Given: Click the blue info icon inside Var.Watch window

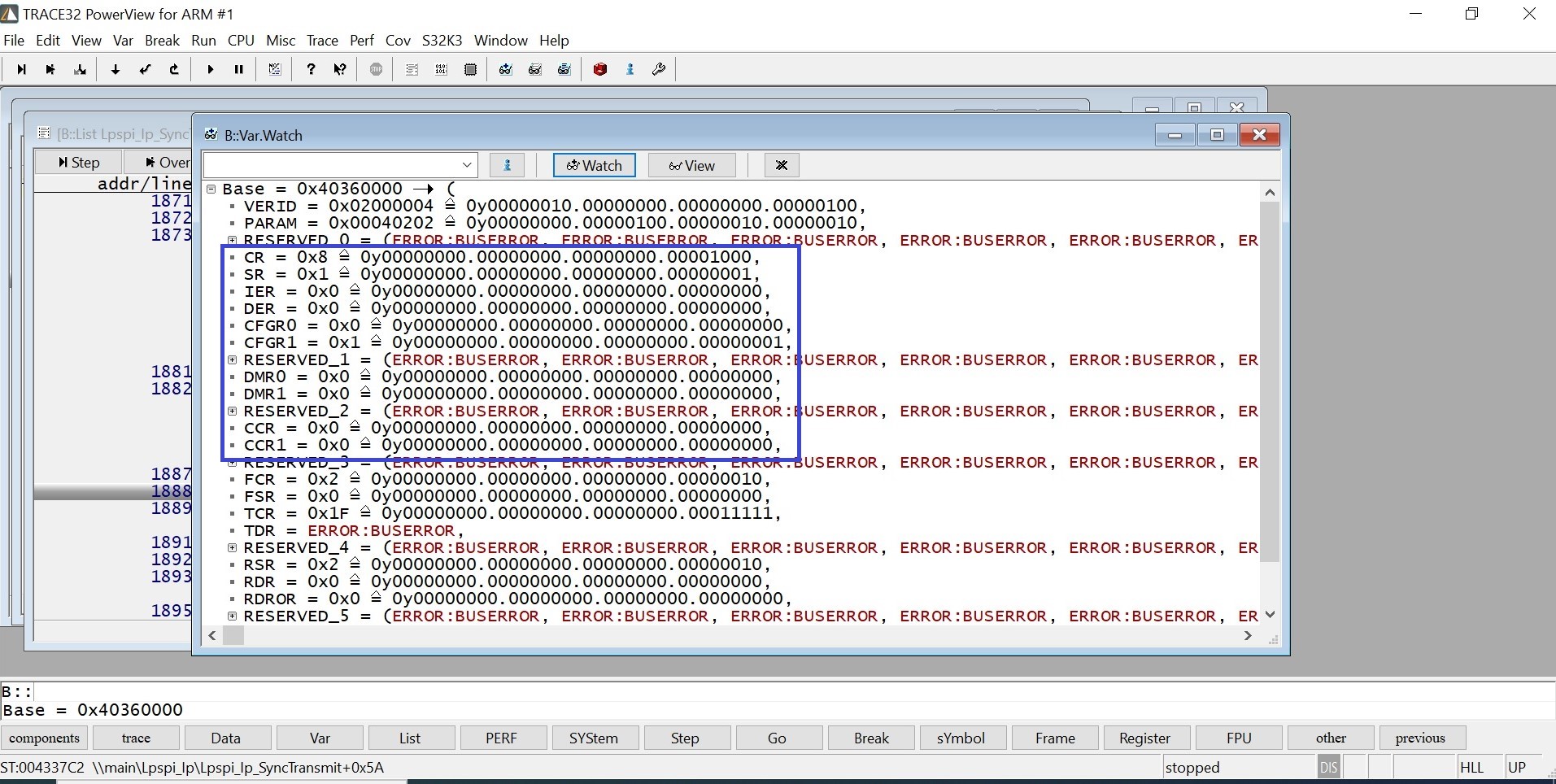Looking at the screenshot, I should [x=508, y=165].
